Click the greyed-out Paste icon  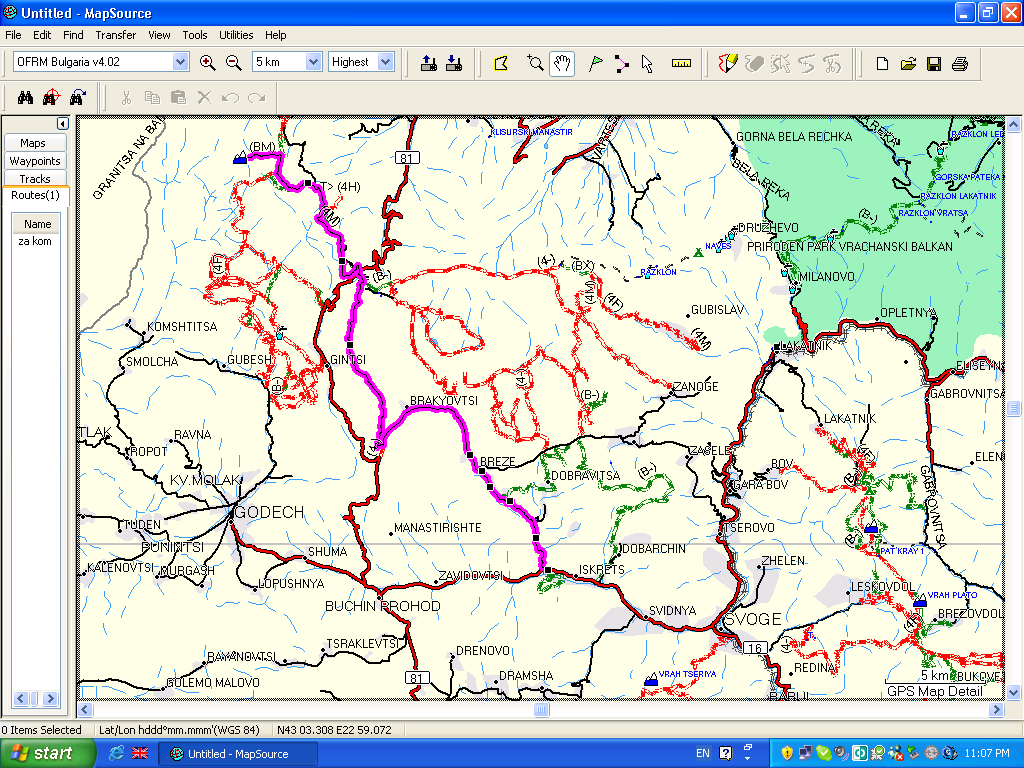tap(178, 97)
